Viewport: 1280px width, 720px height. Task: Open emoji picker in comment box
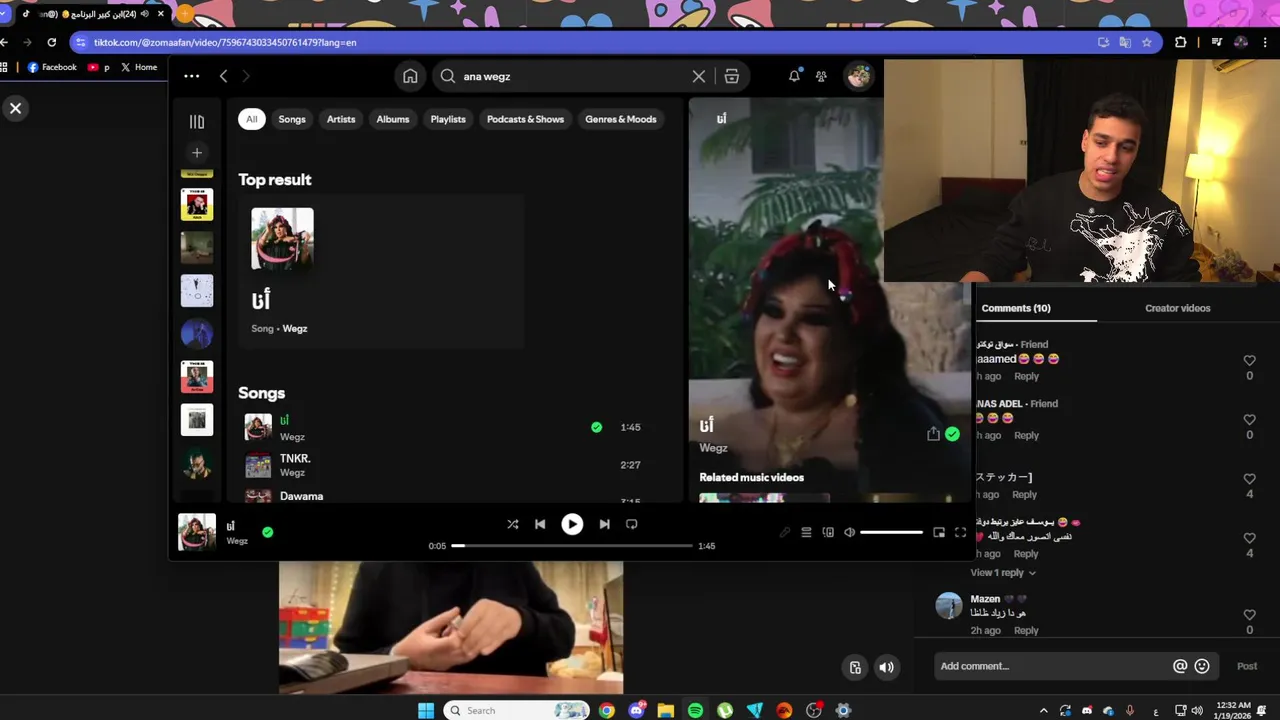[x=1202, y=666]
